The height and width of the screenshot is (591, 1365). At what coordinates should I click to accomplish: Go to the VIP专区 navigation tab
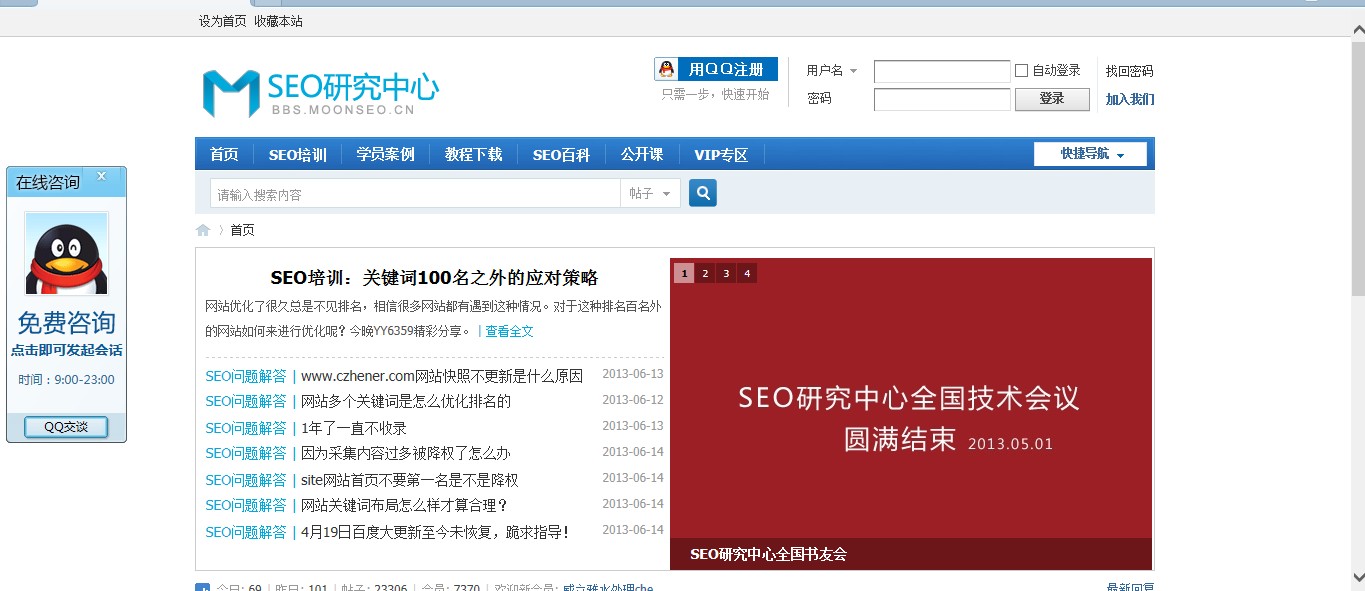720,155
